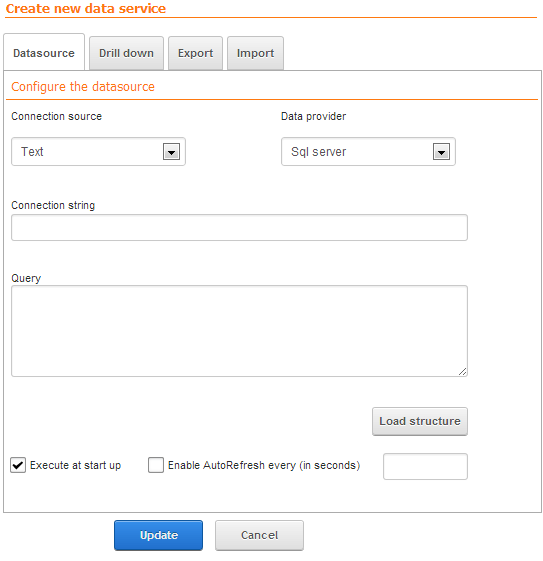The width and height of the screenshot is (543, 561).
Task: Focus the AutoRefresh seconds input box
Action: click(425, 466)
